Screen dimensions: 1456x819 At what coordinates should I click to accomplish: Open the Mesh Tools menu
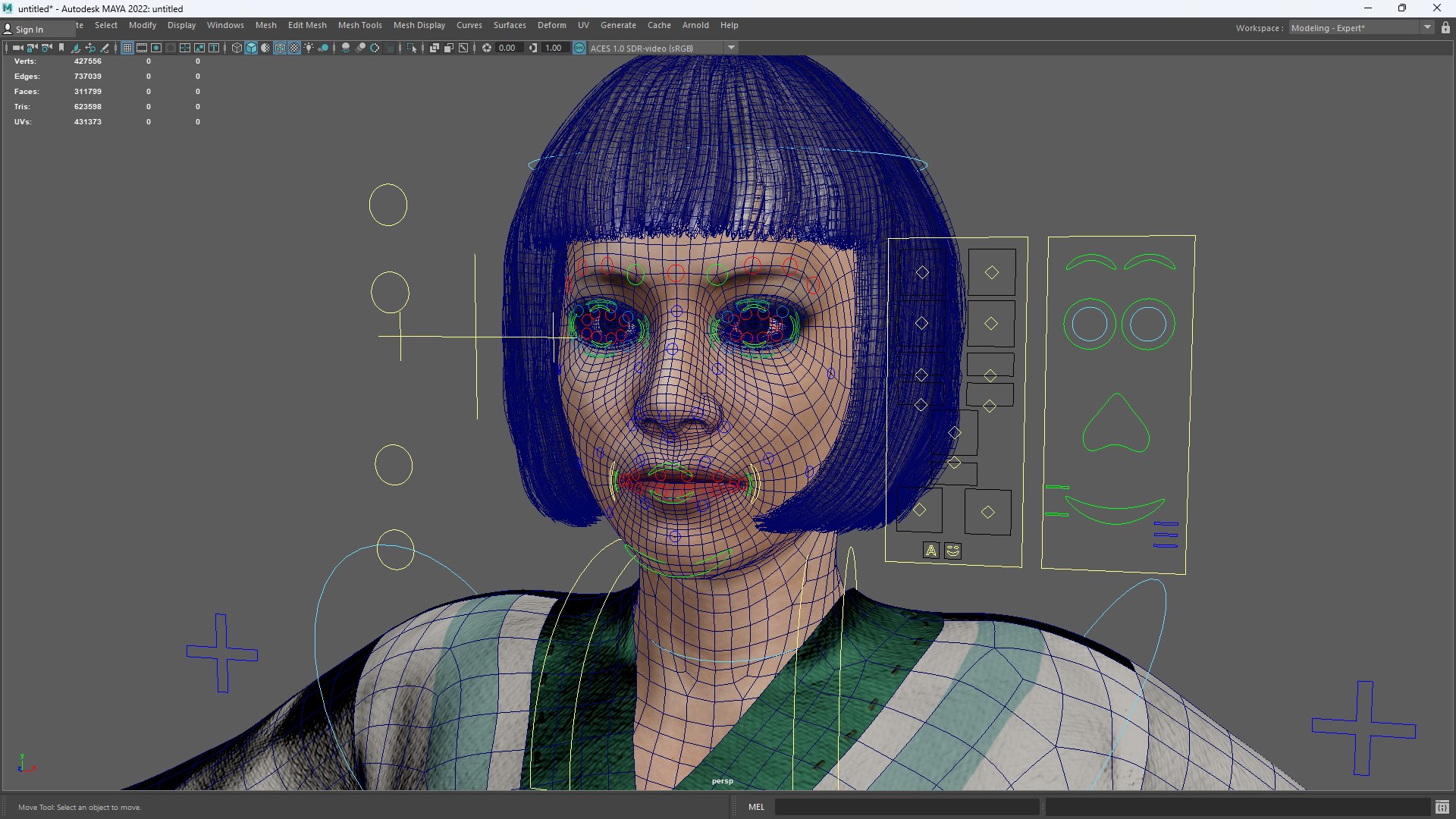point(359,25)
